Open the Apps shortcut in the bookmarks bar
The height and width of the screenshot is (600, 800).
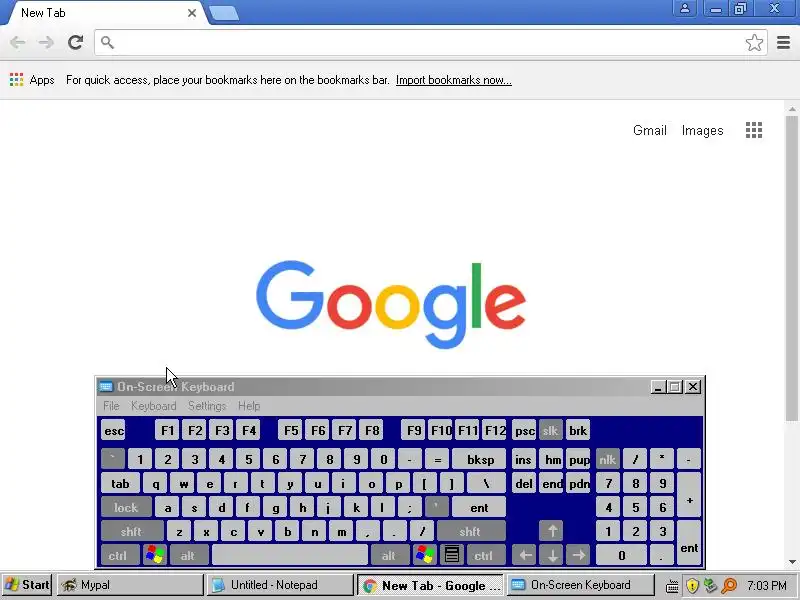pyautogui.click(x=32, y=80)
